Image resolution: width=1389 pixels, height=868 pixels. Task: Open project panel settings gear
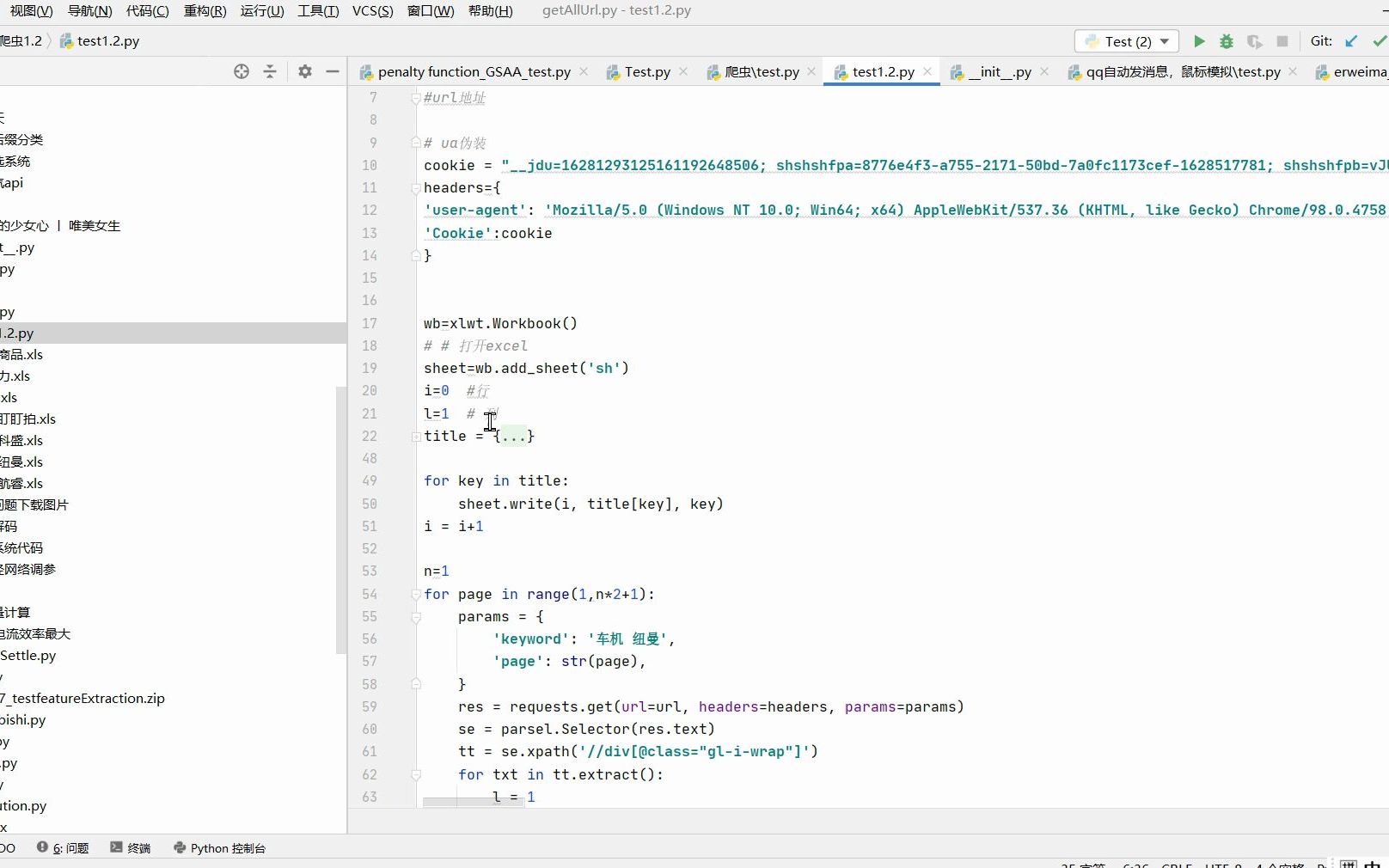305,71
